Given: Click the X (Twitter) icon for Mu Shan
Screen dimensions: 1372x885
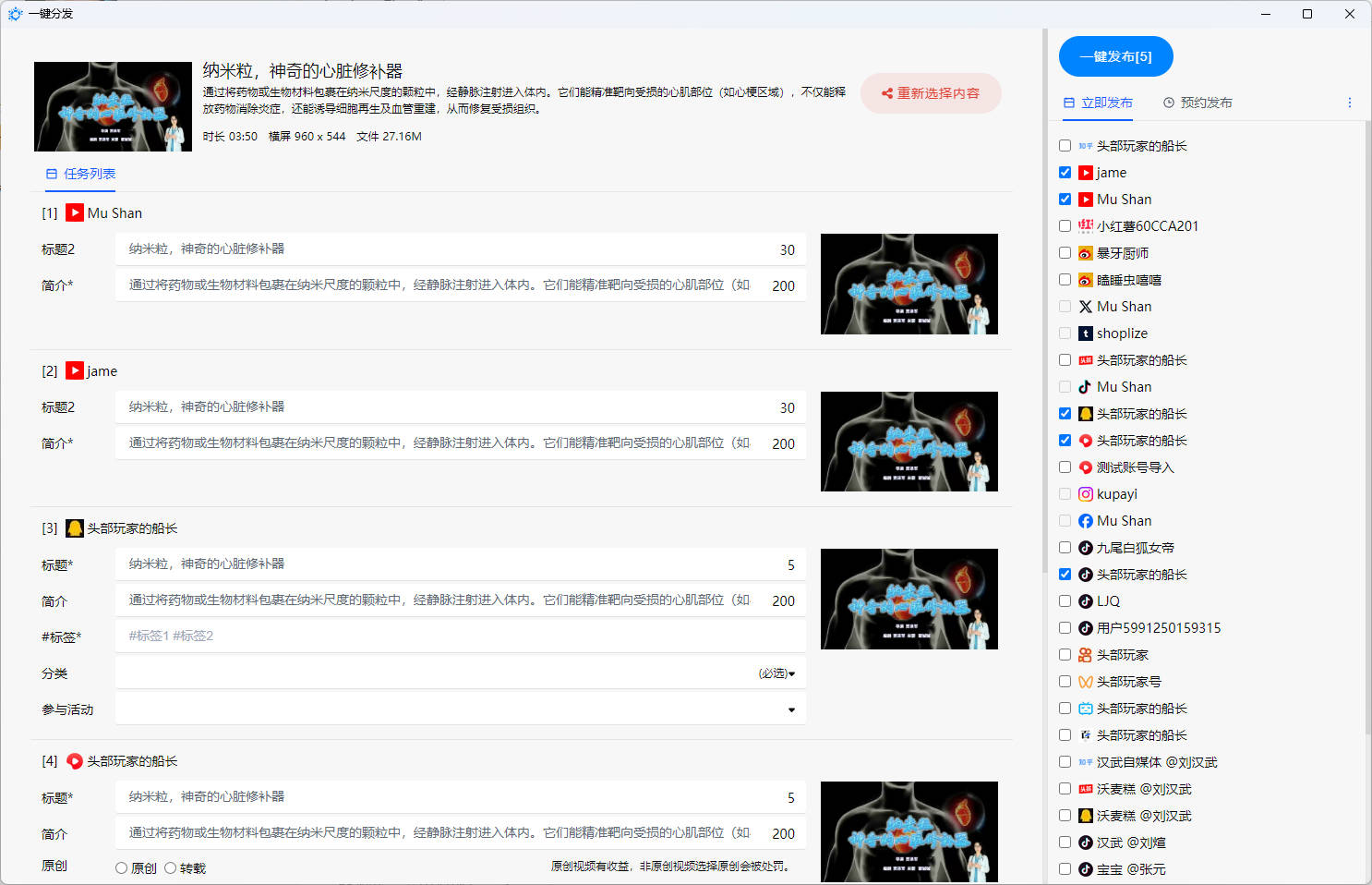Looking at the screenshot, I should coord(1085,307).
